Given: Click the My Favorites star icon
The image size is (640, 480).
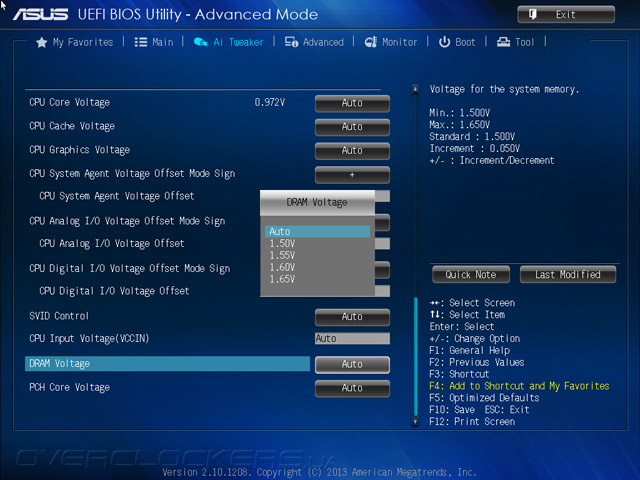Looking at the screenshot, I should pos(42,42).
